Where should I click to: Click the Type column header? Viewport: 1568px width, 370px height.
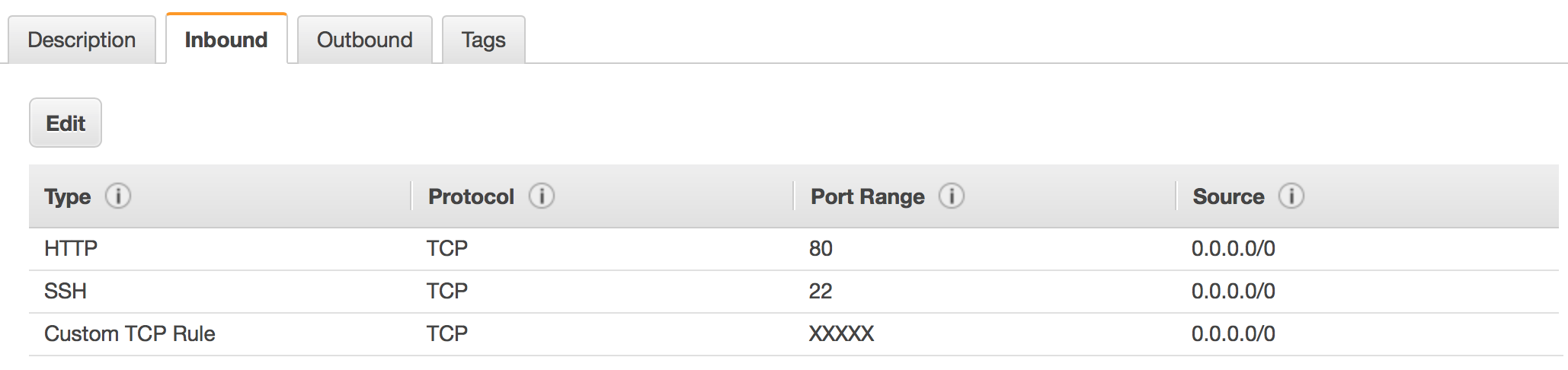pyautogui.click(x=68, y=196)
